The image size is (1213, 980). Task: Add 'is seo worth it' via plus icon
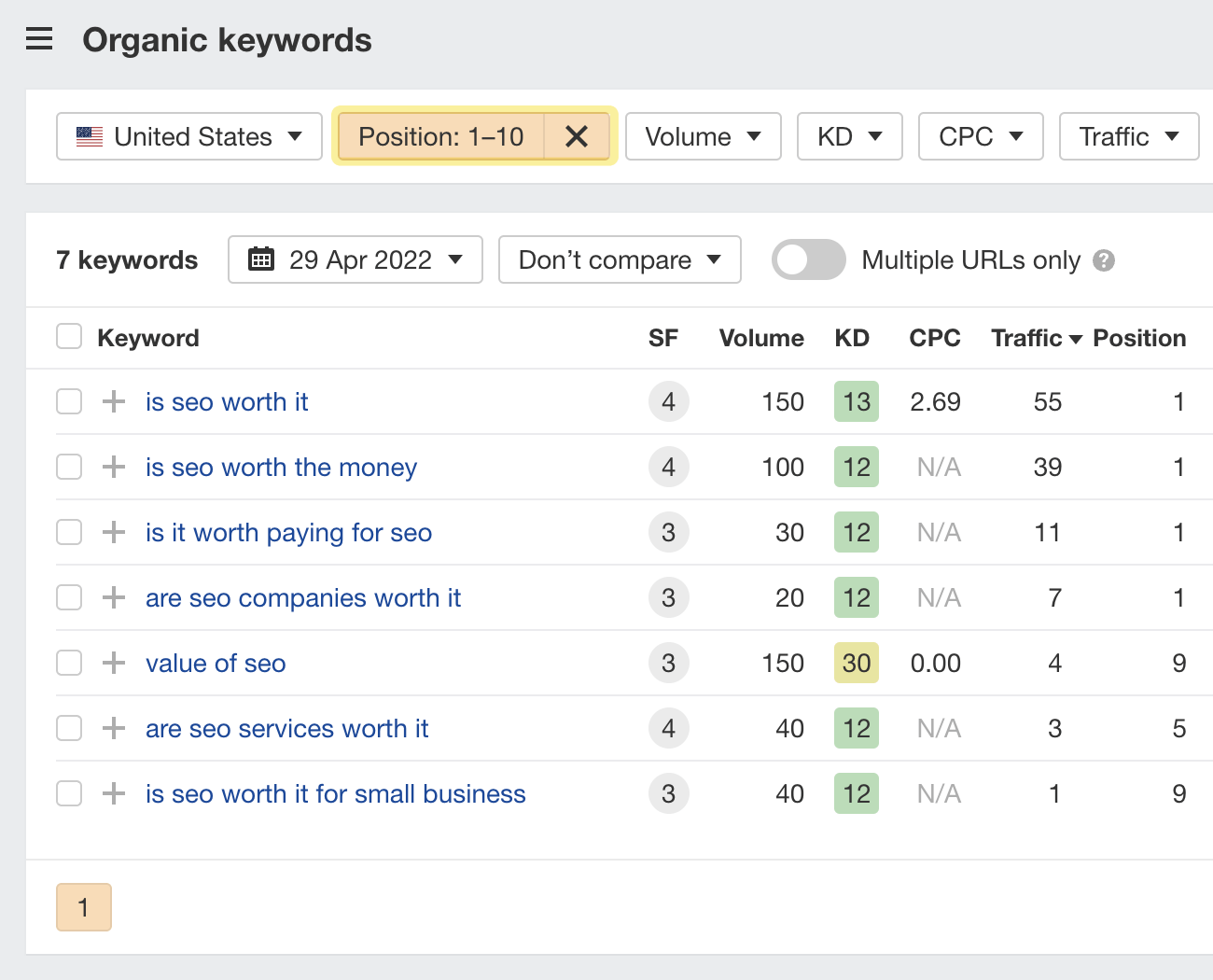(112, 401)
